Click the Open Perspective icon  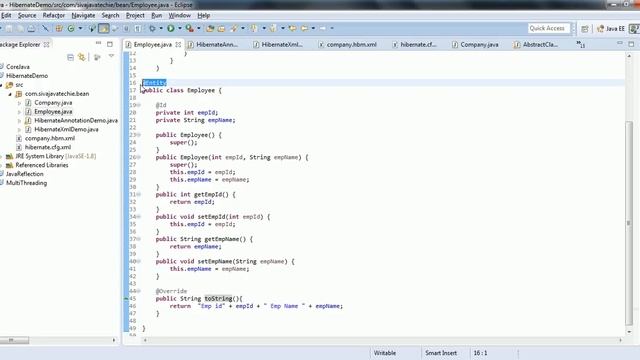pos(584,29)
